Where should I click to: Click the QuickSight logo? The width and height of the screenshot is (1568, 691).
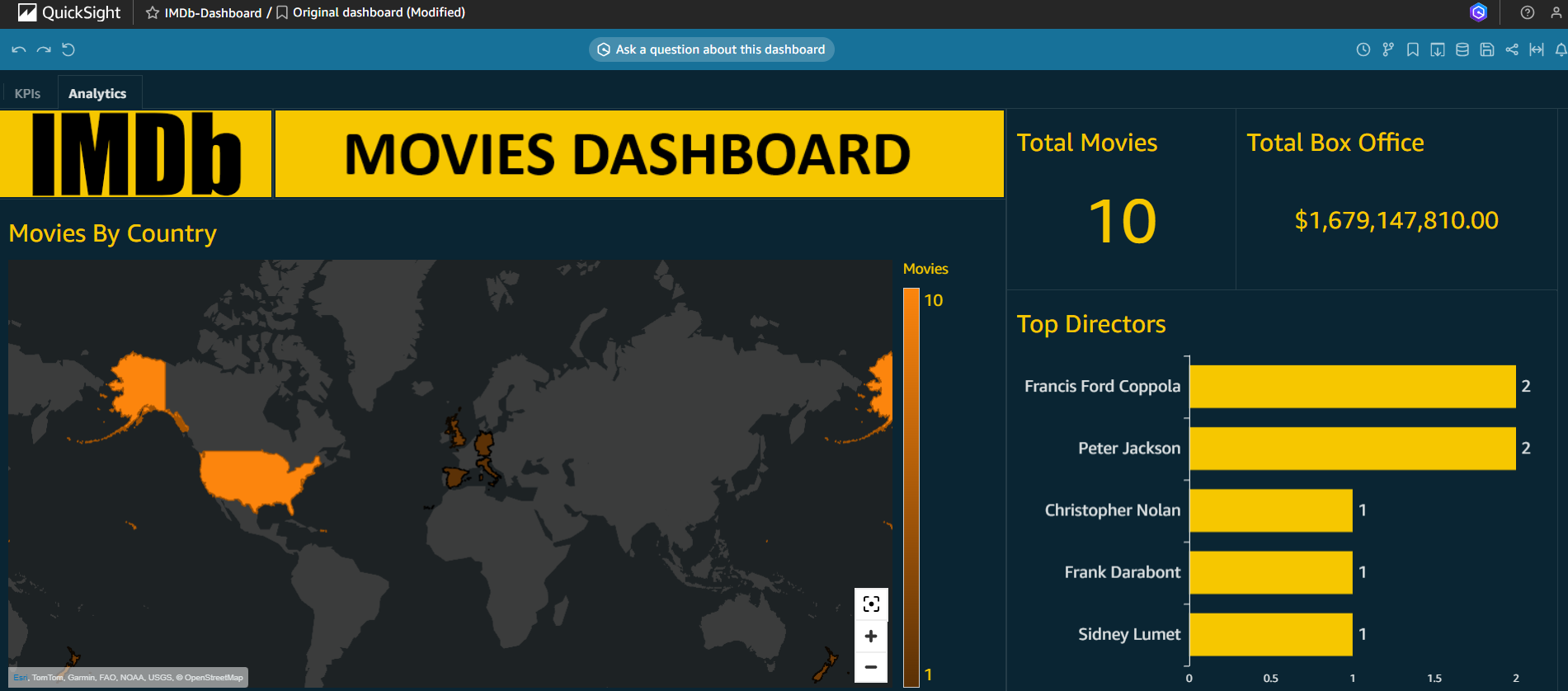coord(69,12)
